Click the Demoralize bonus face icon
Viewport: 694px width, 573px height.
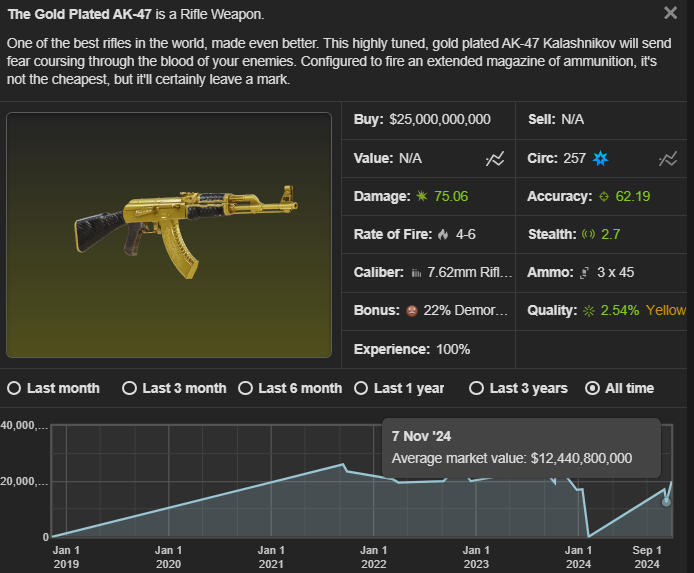412,311
